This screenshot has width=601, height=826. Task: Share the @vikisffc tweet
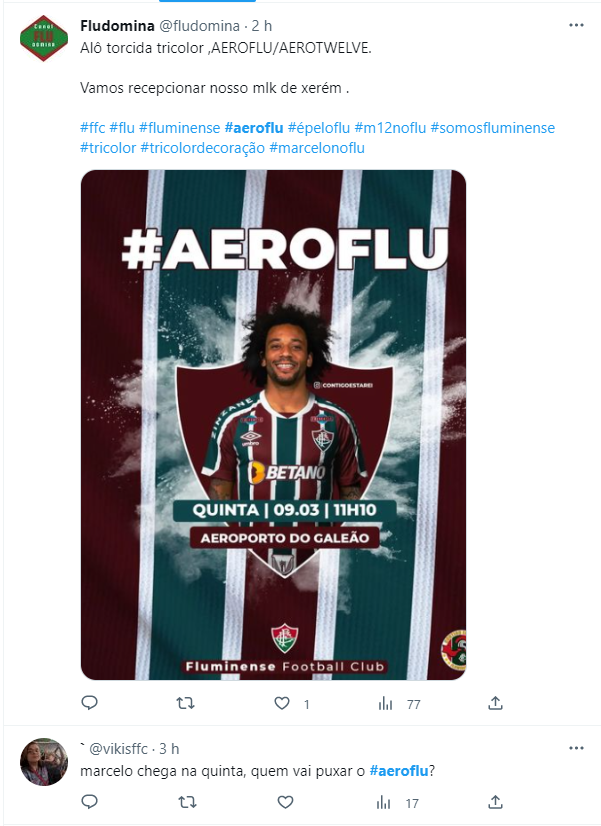(495, 802)
